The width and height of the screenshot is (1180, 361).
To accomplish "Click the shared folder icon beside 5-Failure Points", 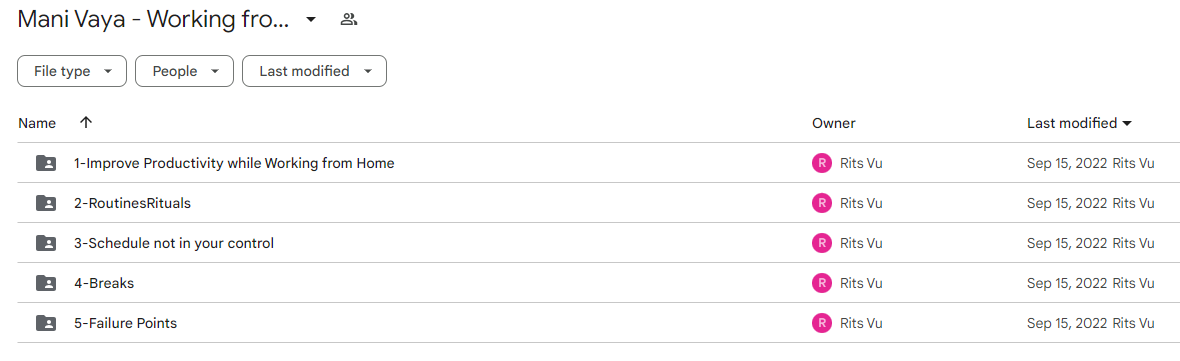I will [46, 323].
